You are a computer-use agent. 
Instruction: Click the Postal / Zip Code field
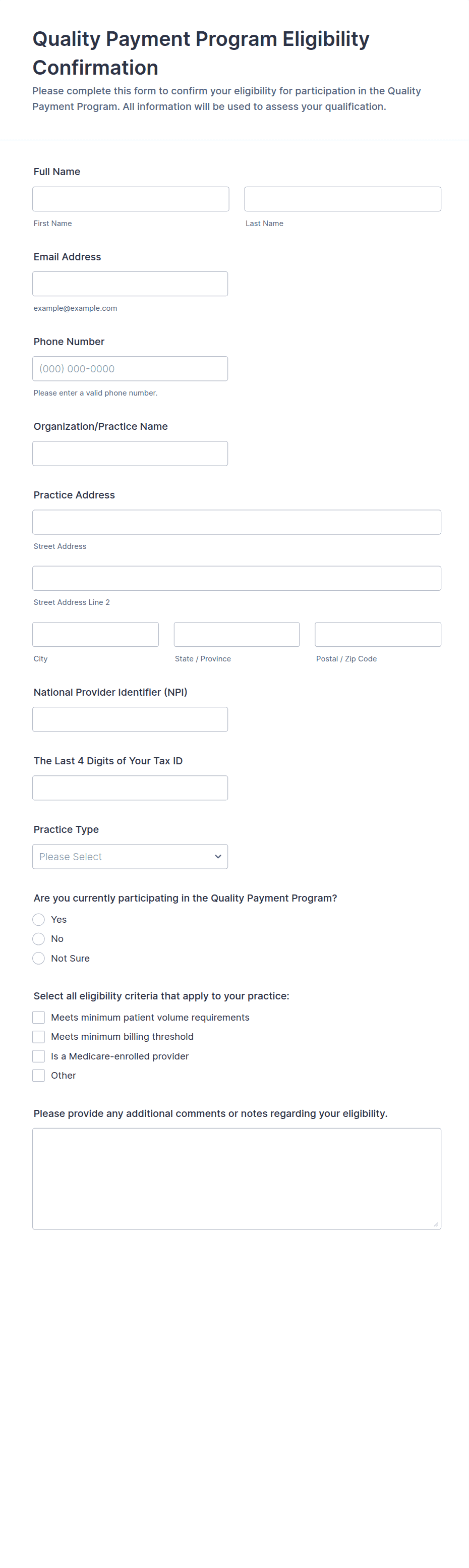tap(378, 634)
